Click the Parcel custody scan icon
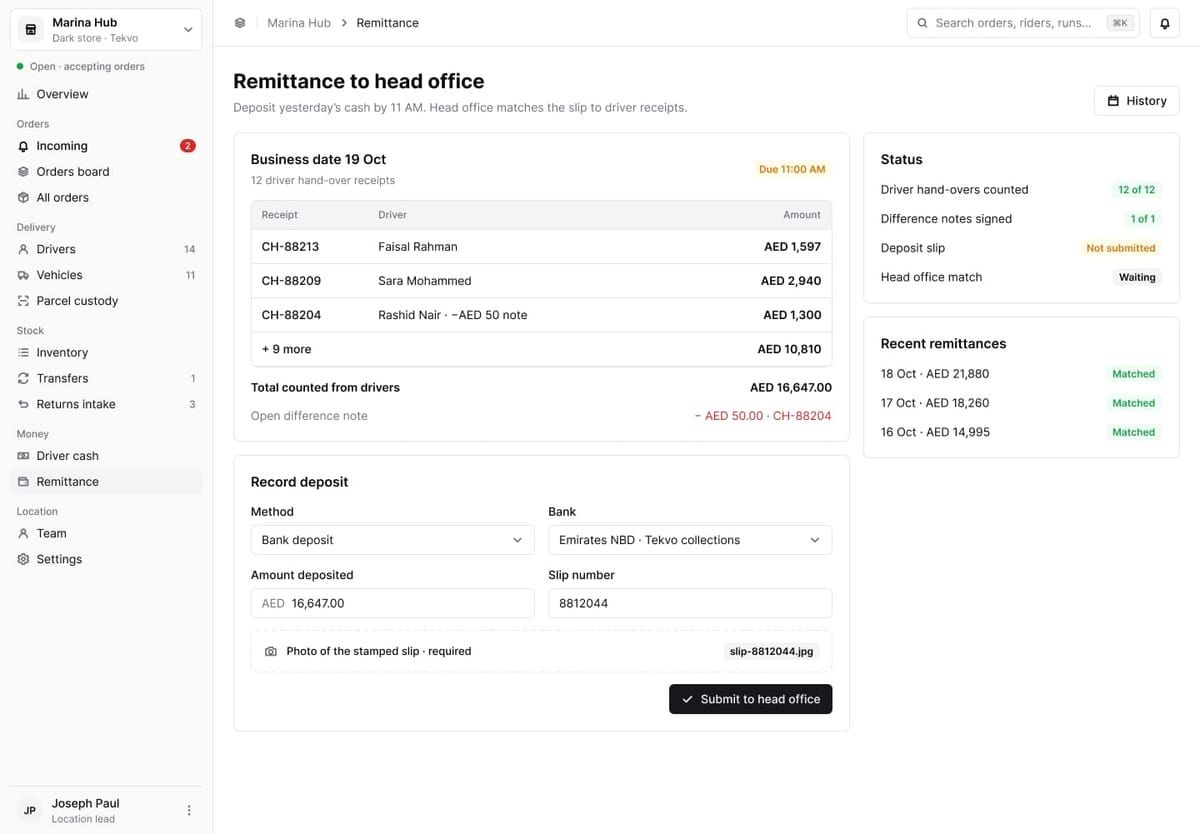 [23, 301]
